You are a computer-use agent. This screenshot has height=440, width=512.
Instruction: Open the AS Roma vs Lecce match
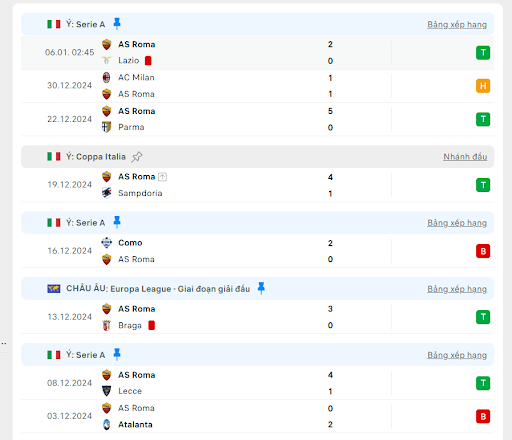[x=257, y=383]
